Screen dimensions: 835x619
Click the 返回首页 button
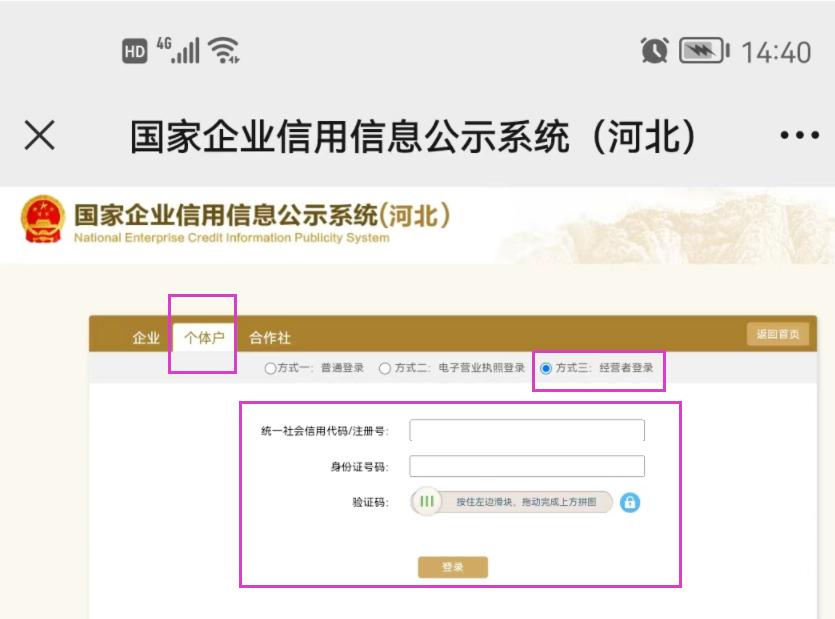tap(776, 333)
